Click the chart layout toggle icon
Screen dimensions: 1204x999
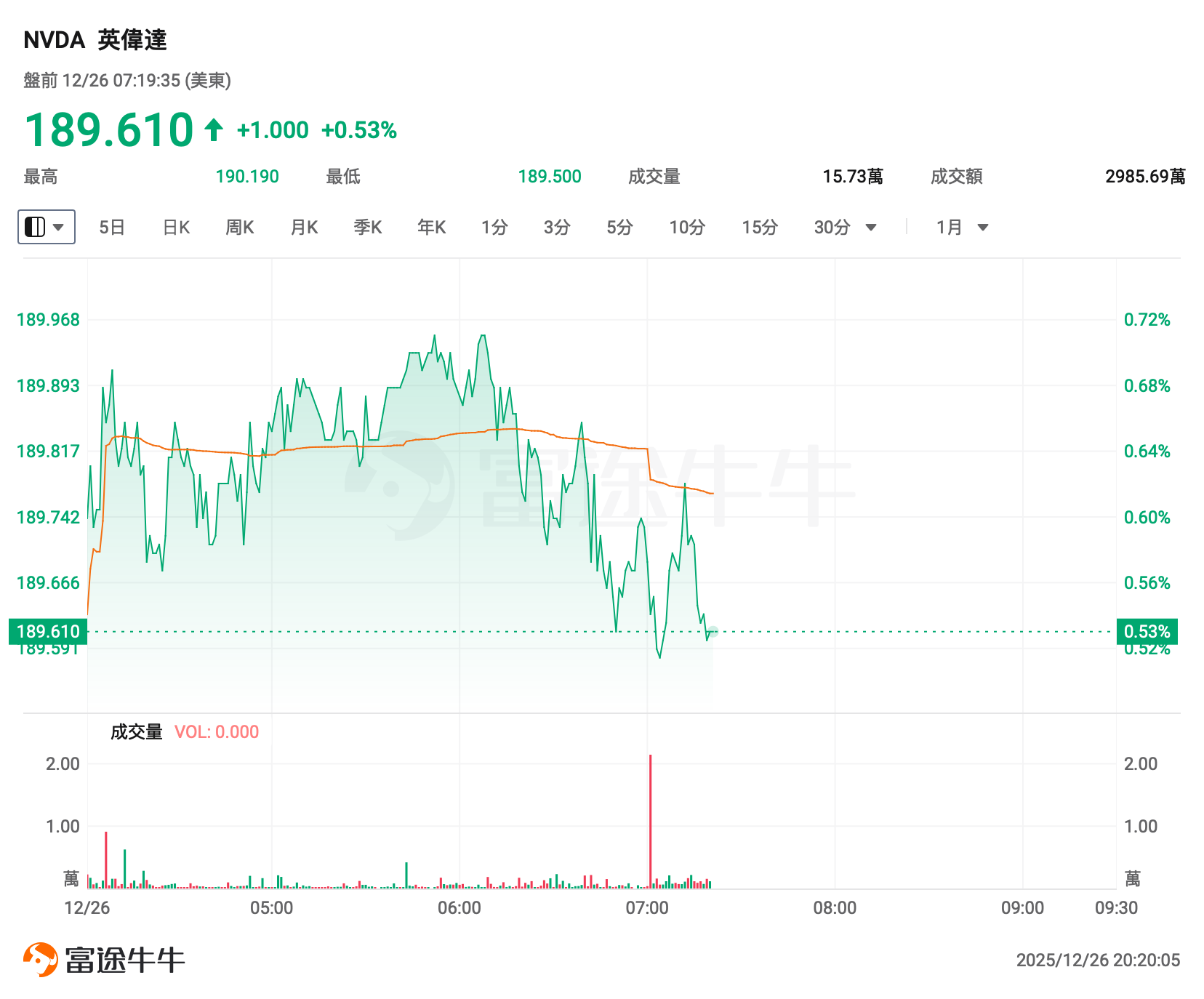35,227
